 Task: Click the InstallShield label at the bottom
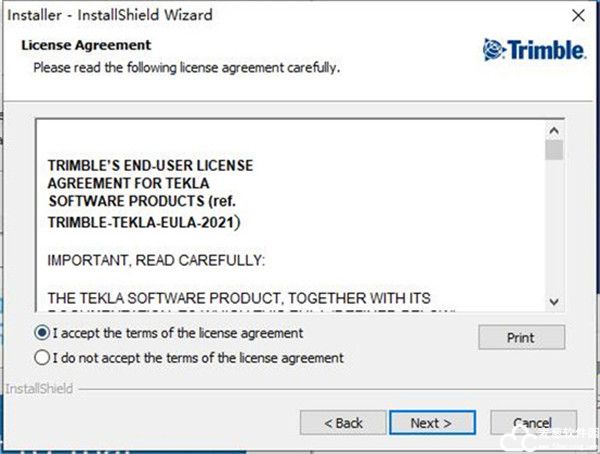(x=39, y=388)
